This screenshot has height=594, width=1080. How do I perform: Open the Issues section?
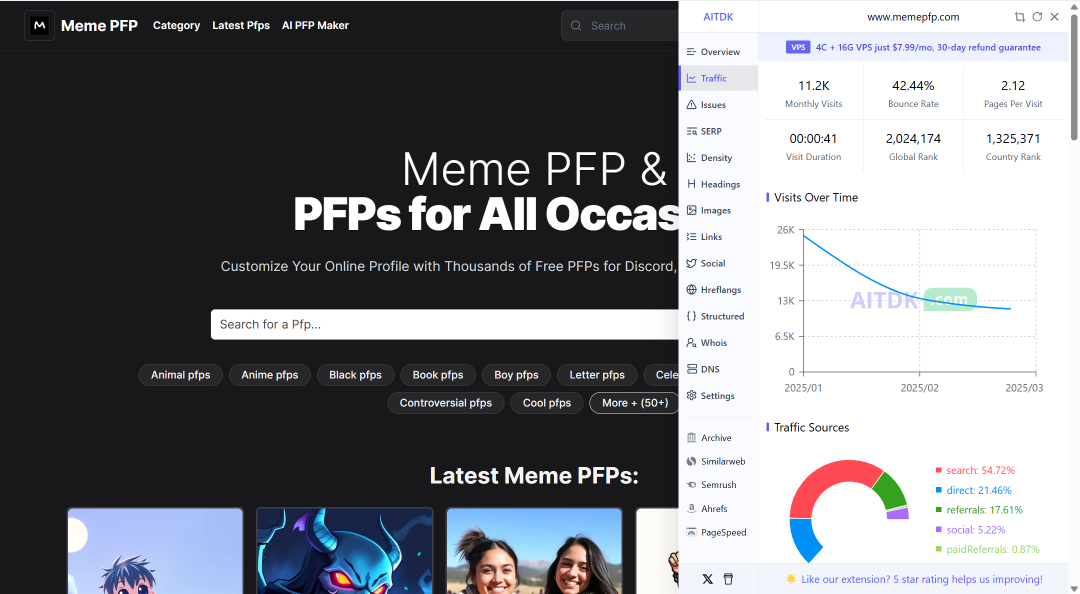(x=718, y=105)
